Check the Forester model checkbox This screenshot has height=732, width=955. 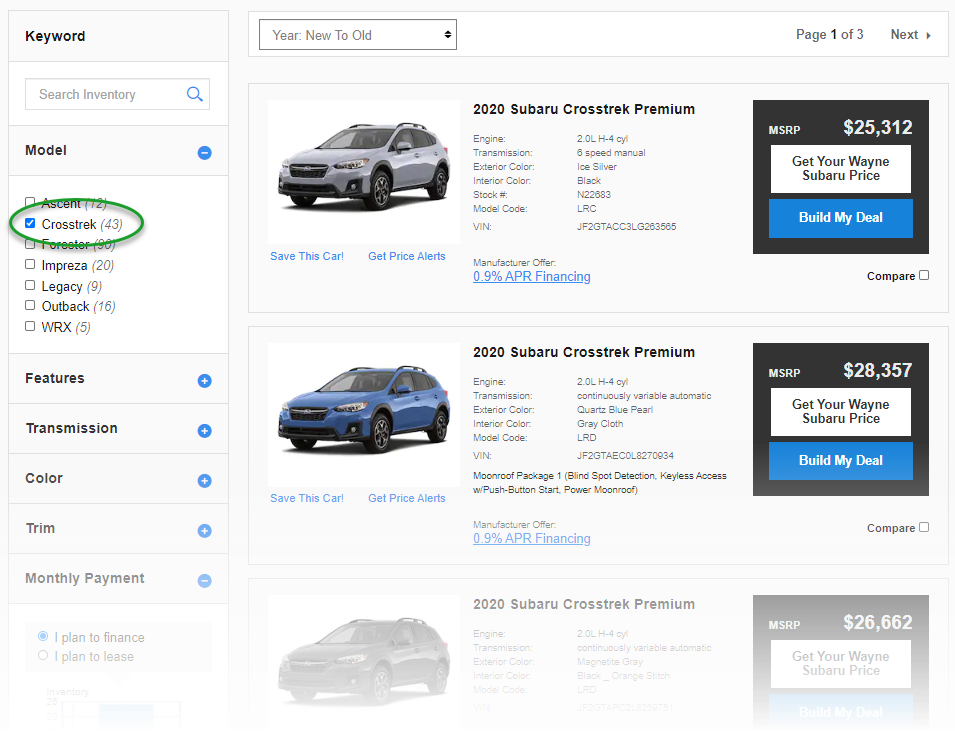coord(30,244)
